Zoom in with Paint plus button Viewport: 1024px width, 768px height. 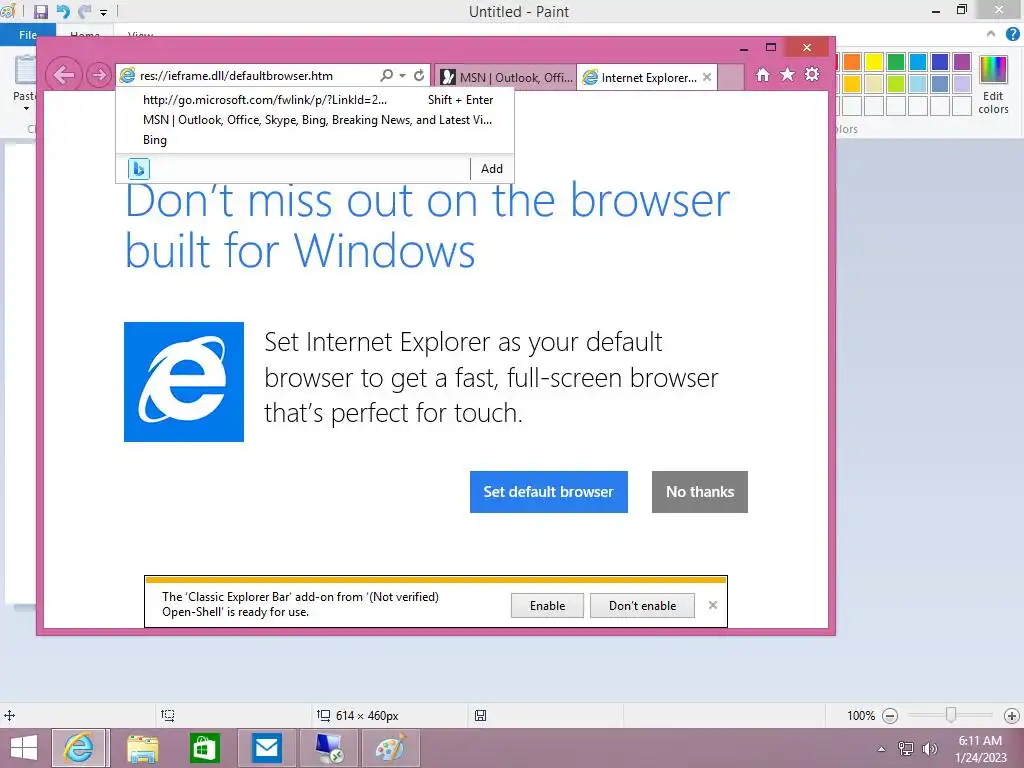point(1012,716)
